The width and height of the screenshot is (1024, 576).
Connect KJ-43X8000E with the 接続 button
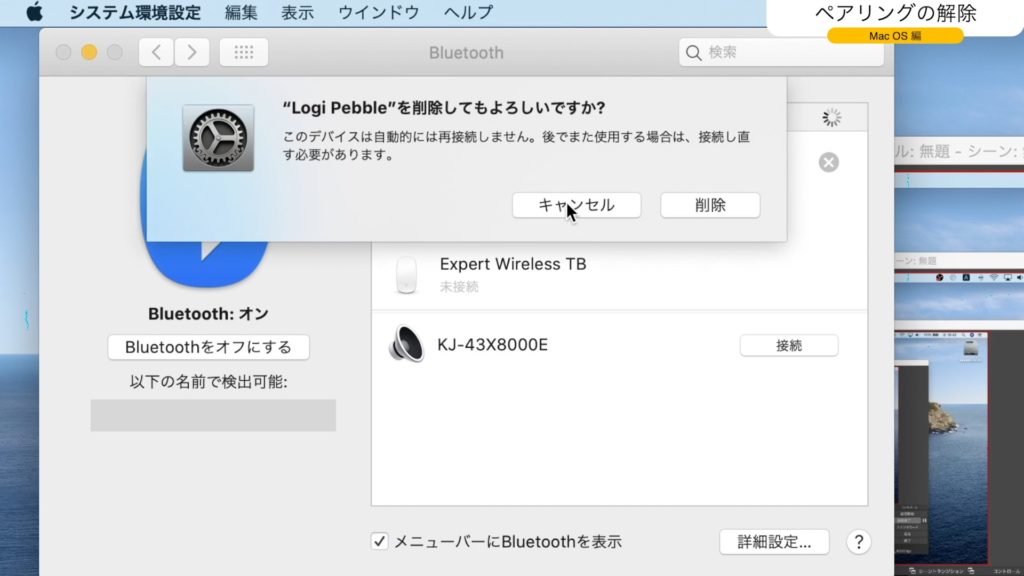click(x=789, y=345)
